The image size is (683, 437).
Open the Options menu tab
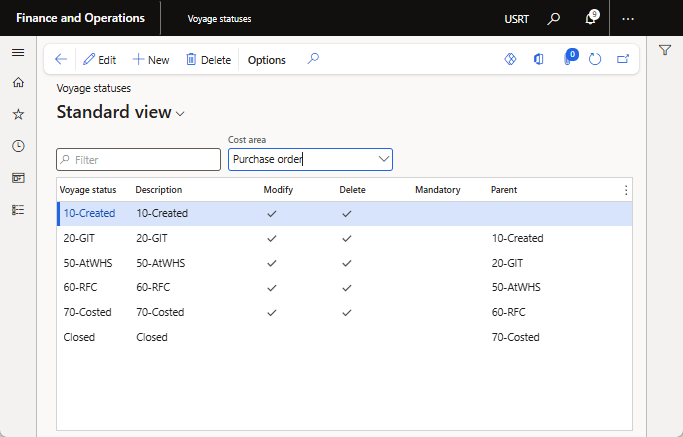266,60
